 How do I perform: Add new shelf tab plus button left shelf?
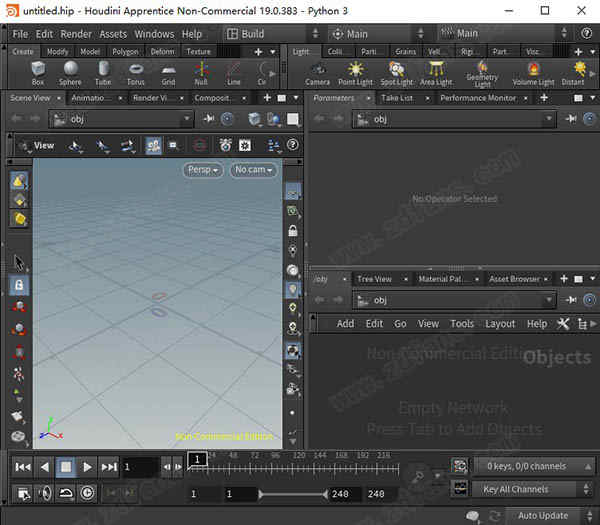click(258, 52)
